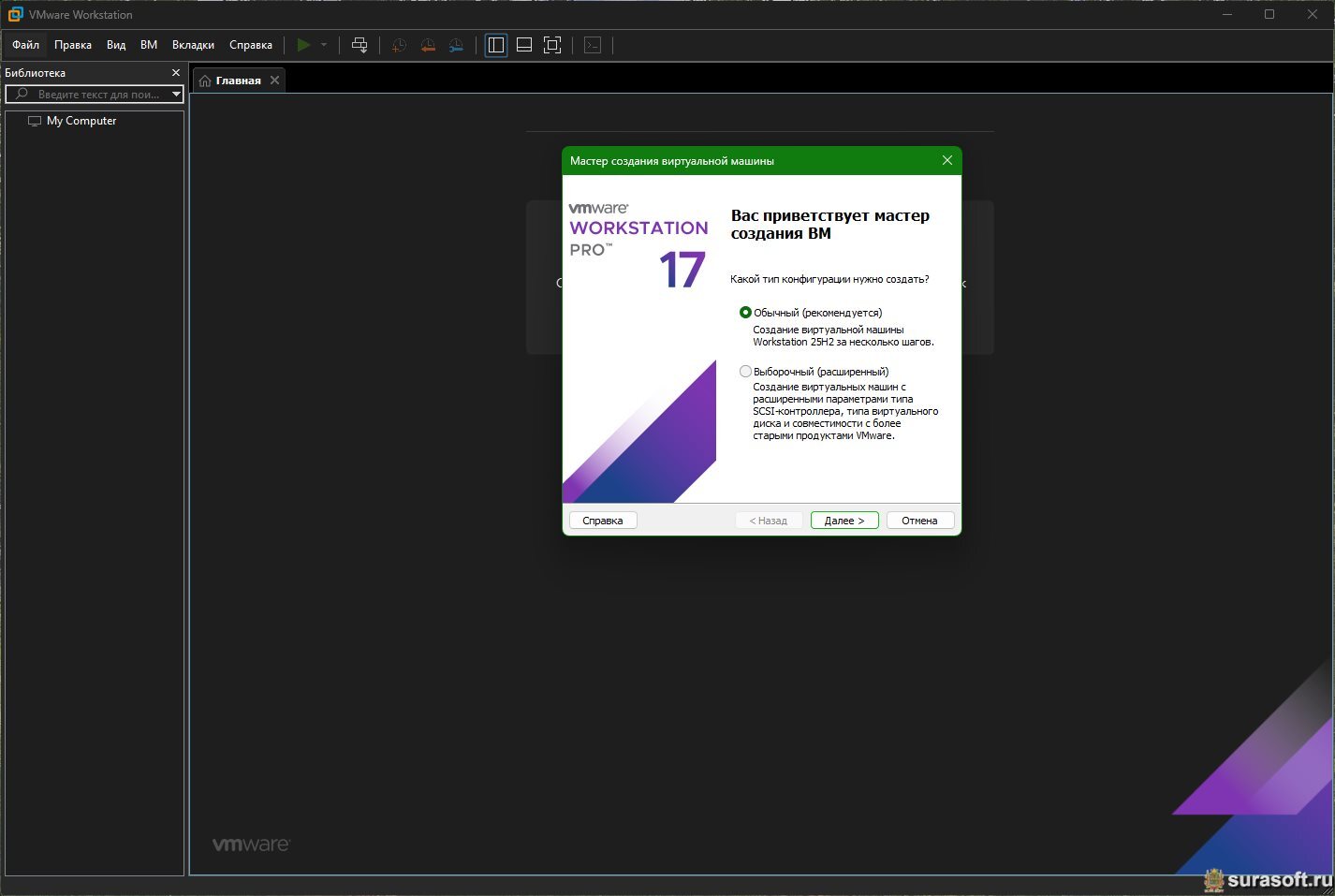This screenshot has width=1335, height=896.
Task: Open the library search filter dropdown
Action: click(176, 95)
